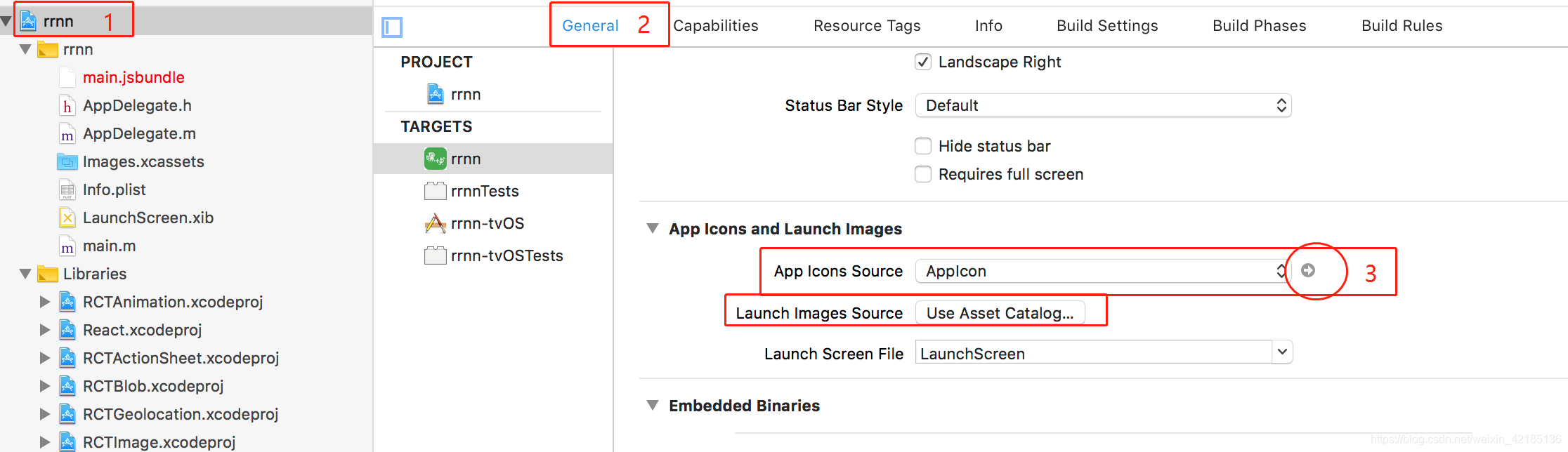
Task: Select the Info.plist file name
Action: tap(115, 190)
